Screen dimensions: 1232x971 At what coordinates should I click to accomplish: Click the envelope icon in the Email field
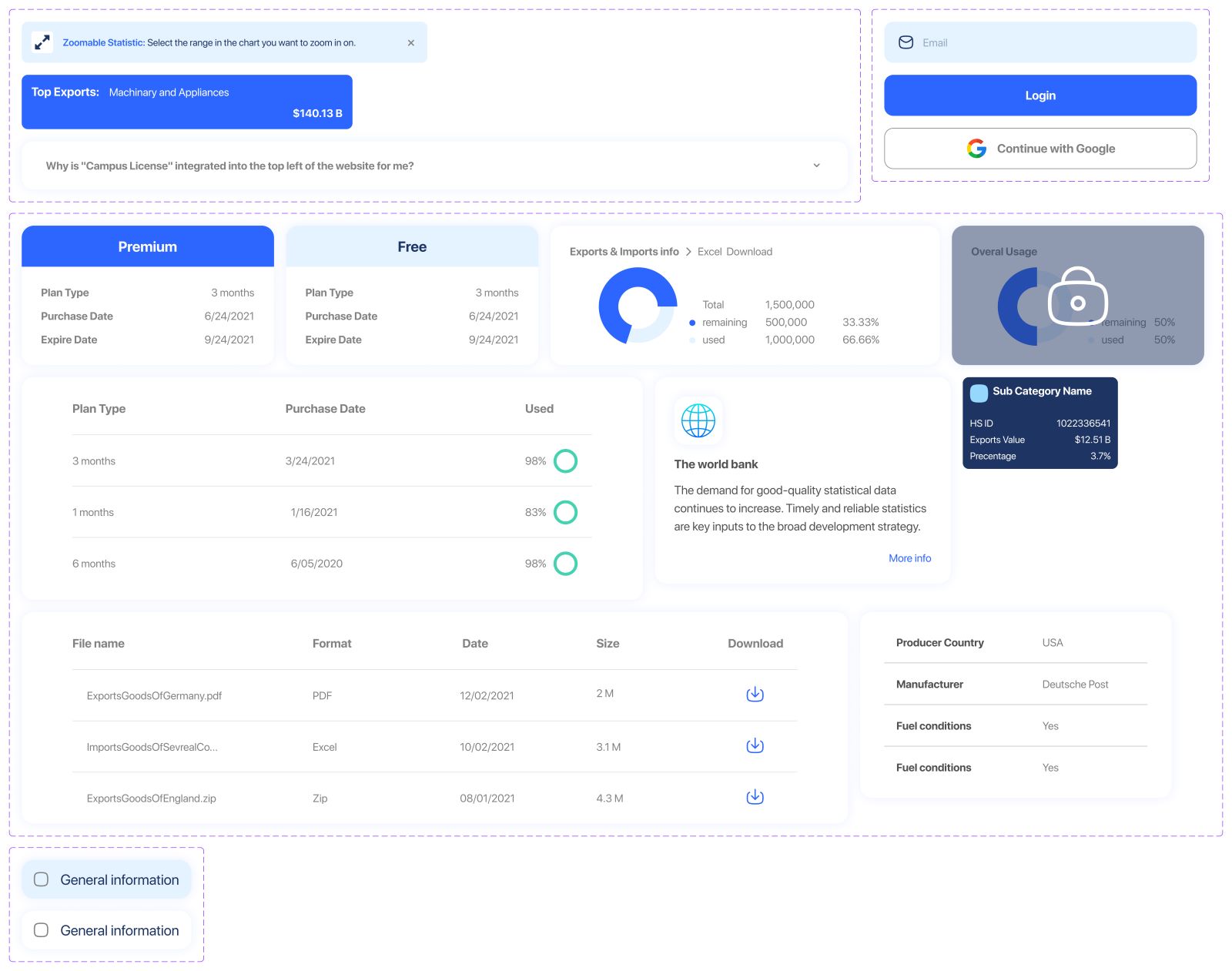pyautogui.click(x=906, y=42)
